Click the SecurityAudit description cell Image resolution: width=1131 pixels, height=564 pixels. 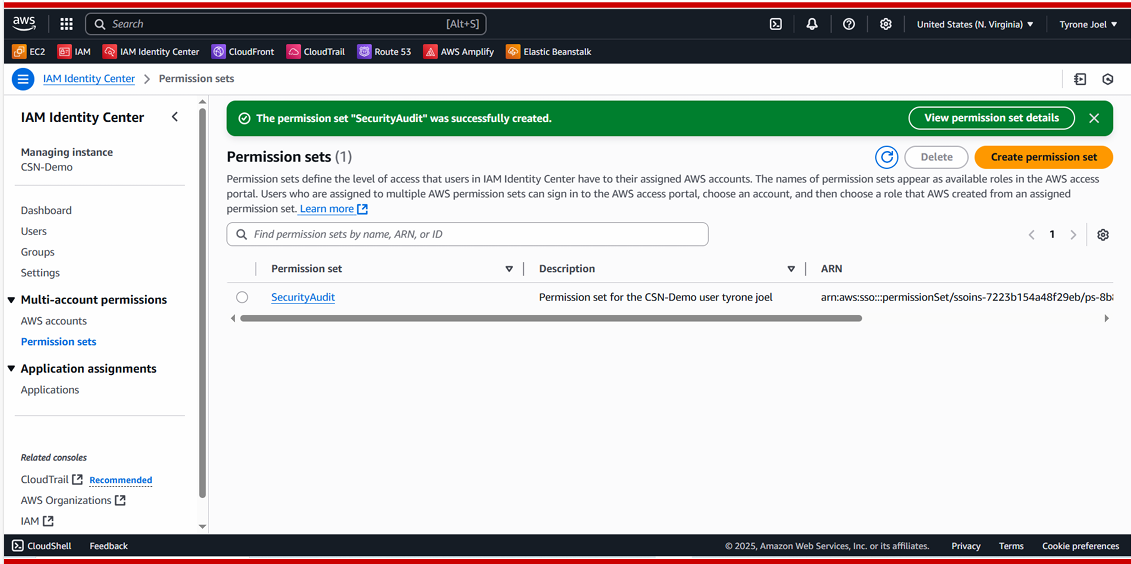[x=656, y=297]
